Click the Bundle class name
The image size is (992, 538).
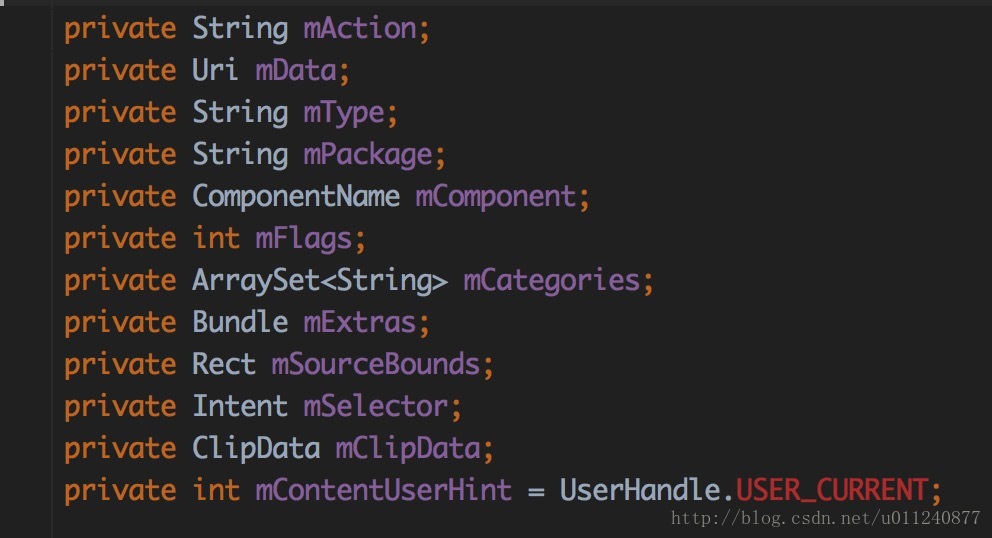(x=240, y=322)
